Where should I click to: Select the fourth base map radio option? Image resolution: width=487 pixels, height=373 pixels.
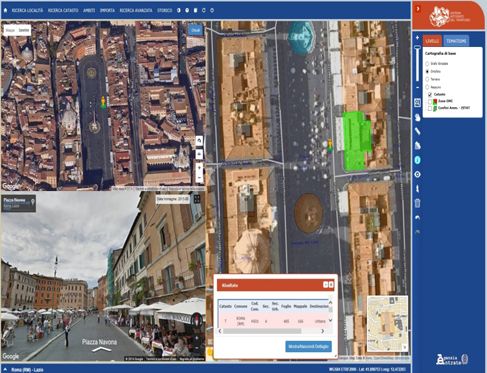[x=427, y=87]
